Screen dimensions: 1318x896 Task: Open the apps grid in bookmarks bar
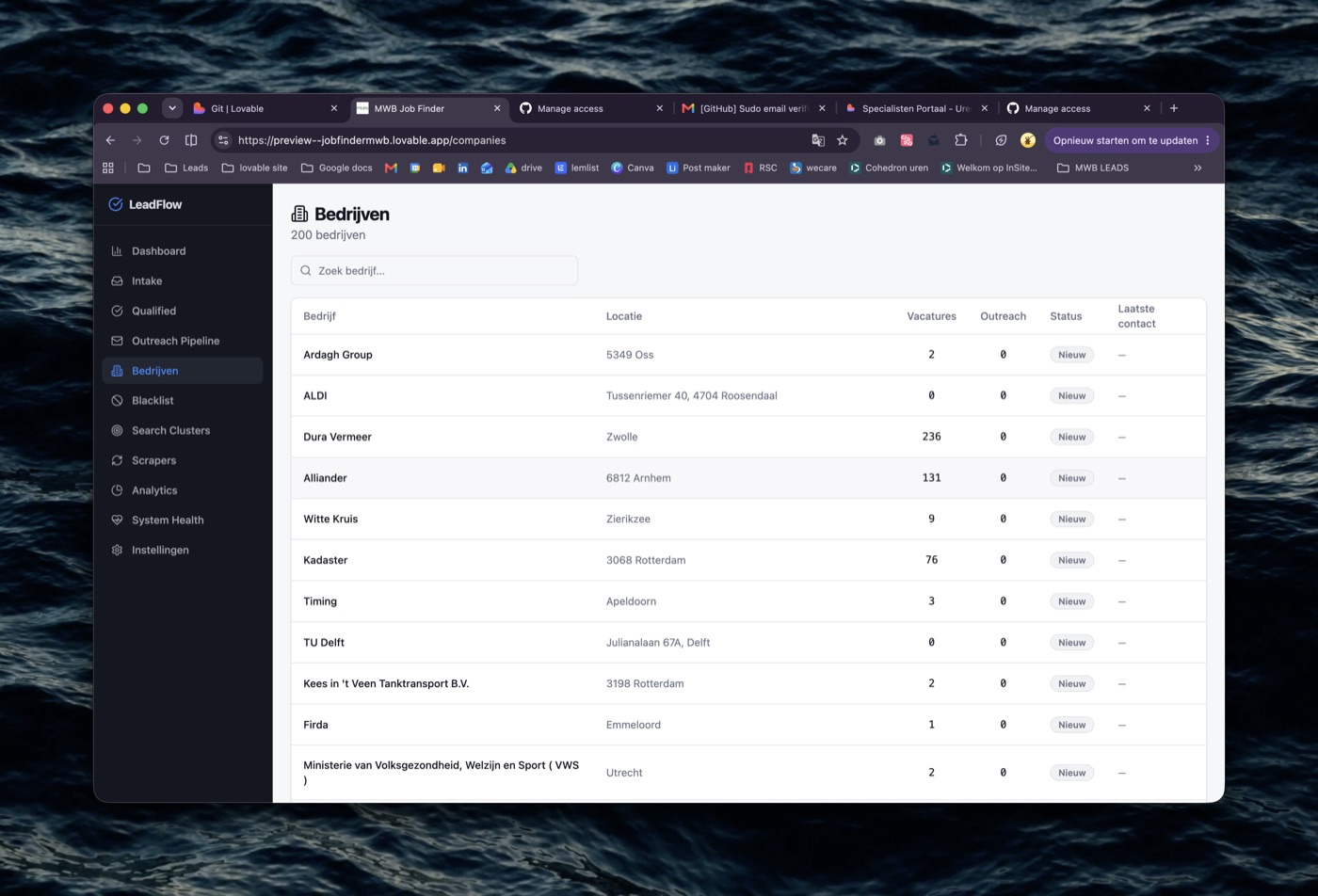pos(108,168)
